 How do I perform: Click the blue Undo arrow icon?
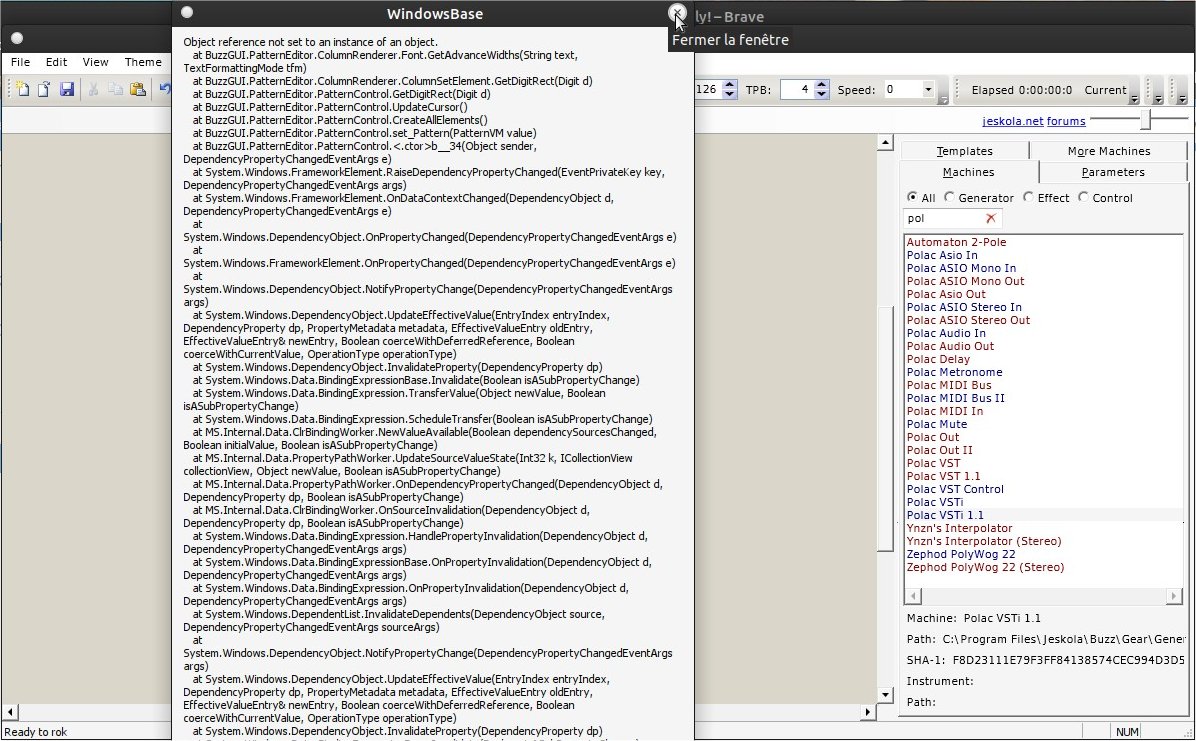tap(165, 90)
